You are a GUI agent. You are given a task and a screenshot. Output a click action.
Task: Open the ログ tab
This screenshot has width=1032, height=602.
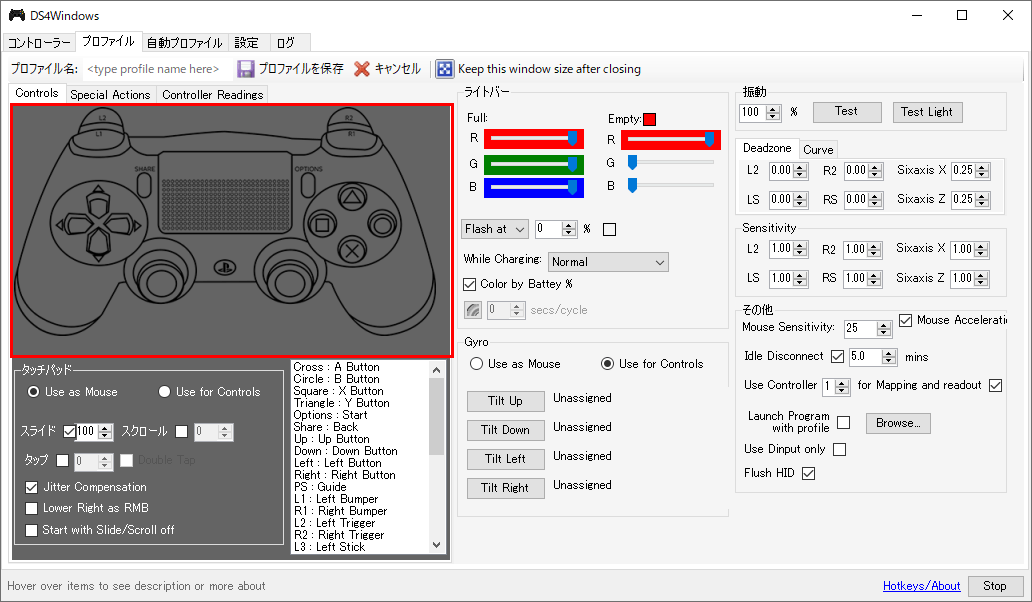288,43
